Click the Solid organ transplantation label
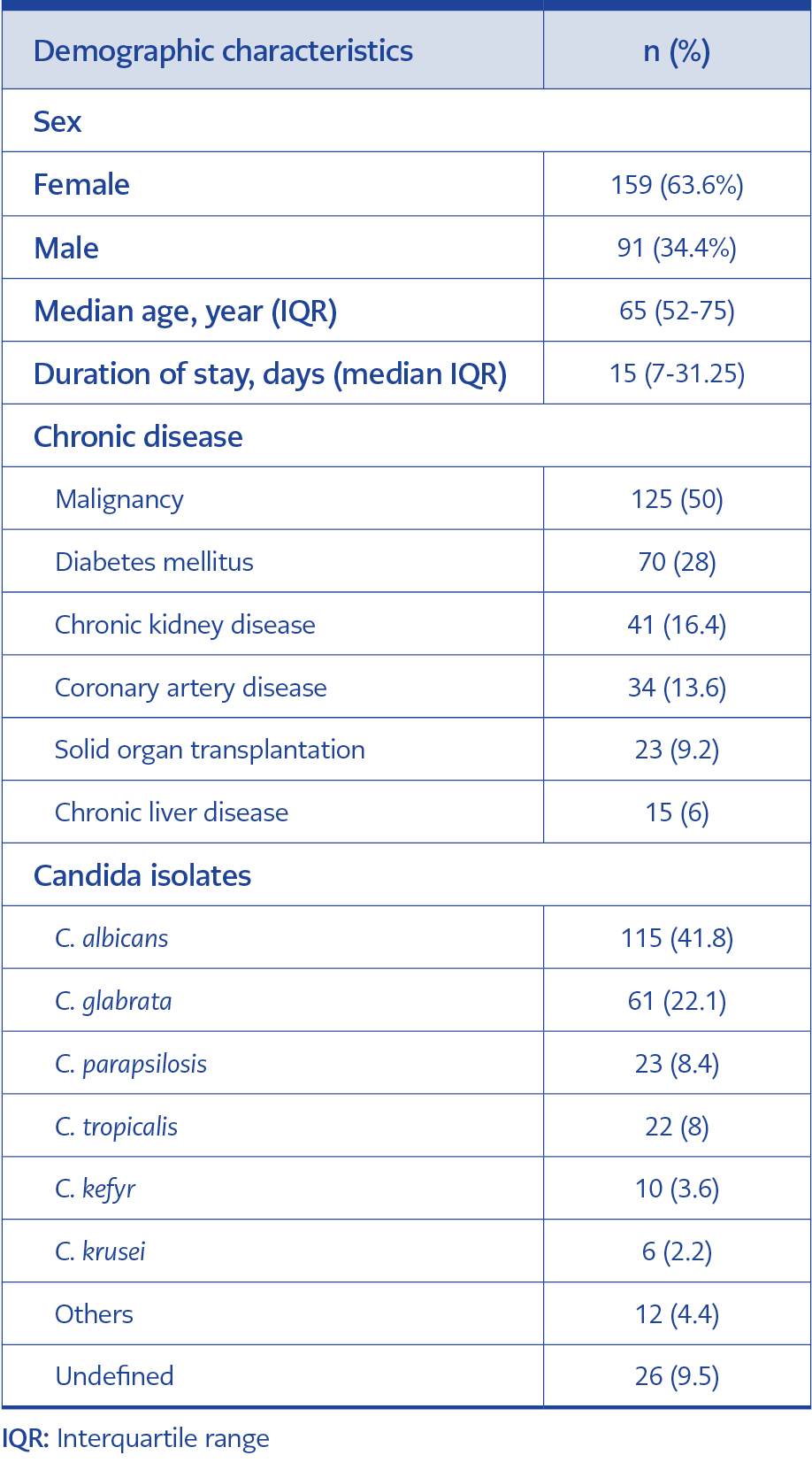 click(x=210, y=751)
